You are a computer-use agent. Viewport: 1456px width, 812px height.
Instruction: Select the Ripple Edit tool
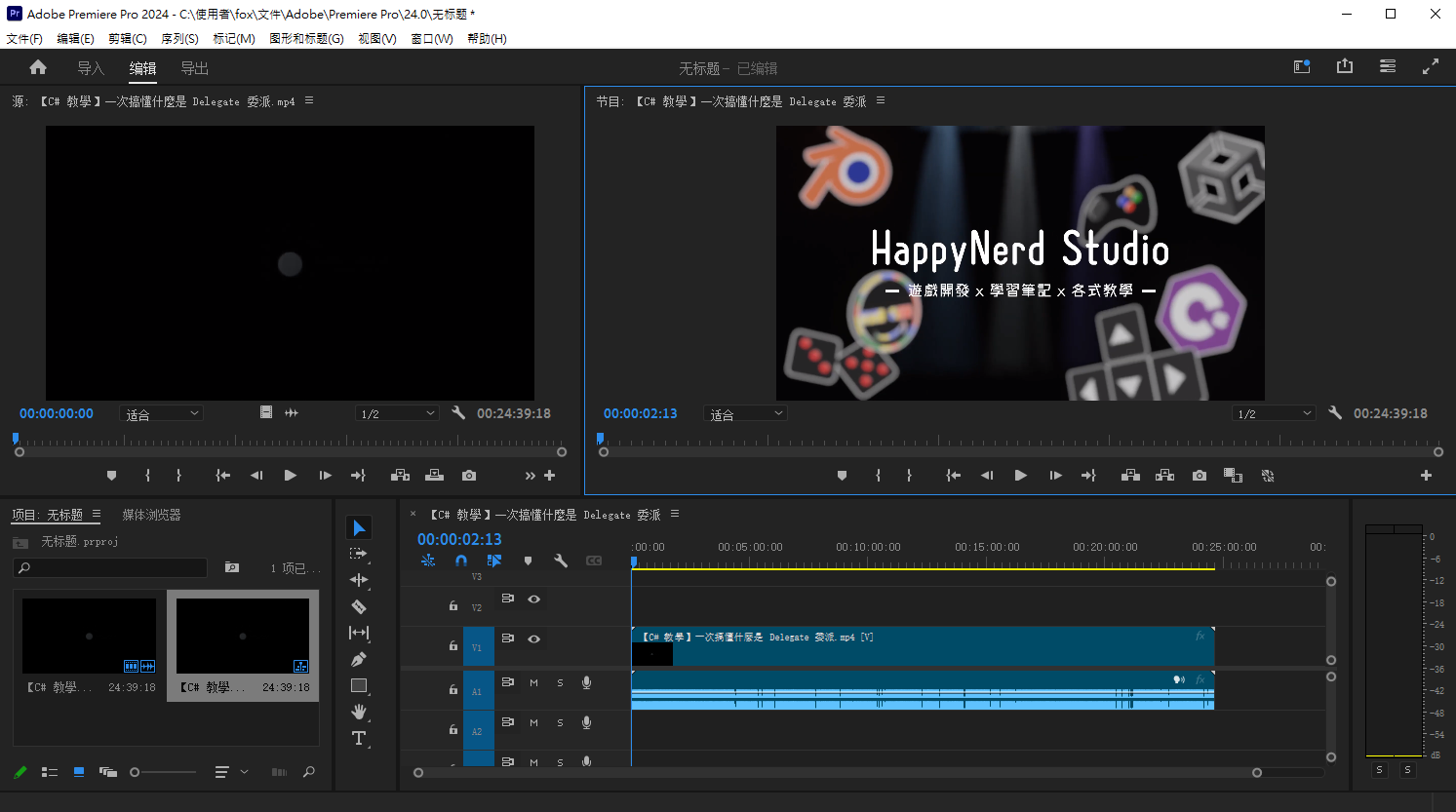pyautogui.click(x=359, y=580)
